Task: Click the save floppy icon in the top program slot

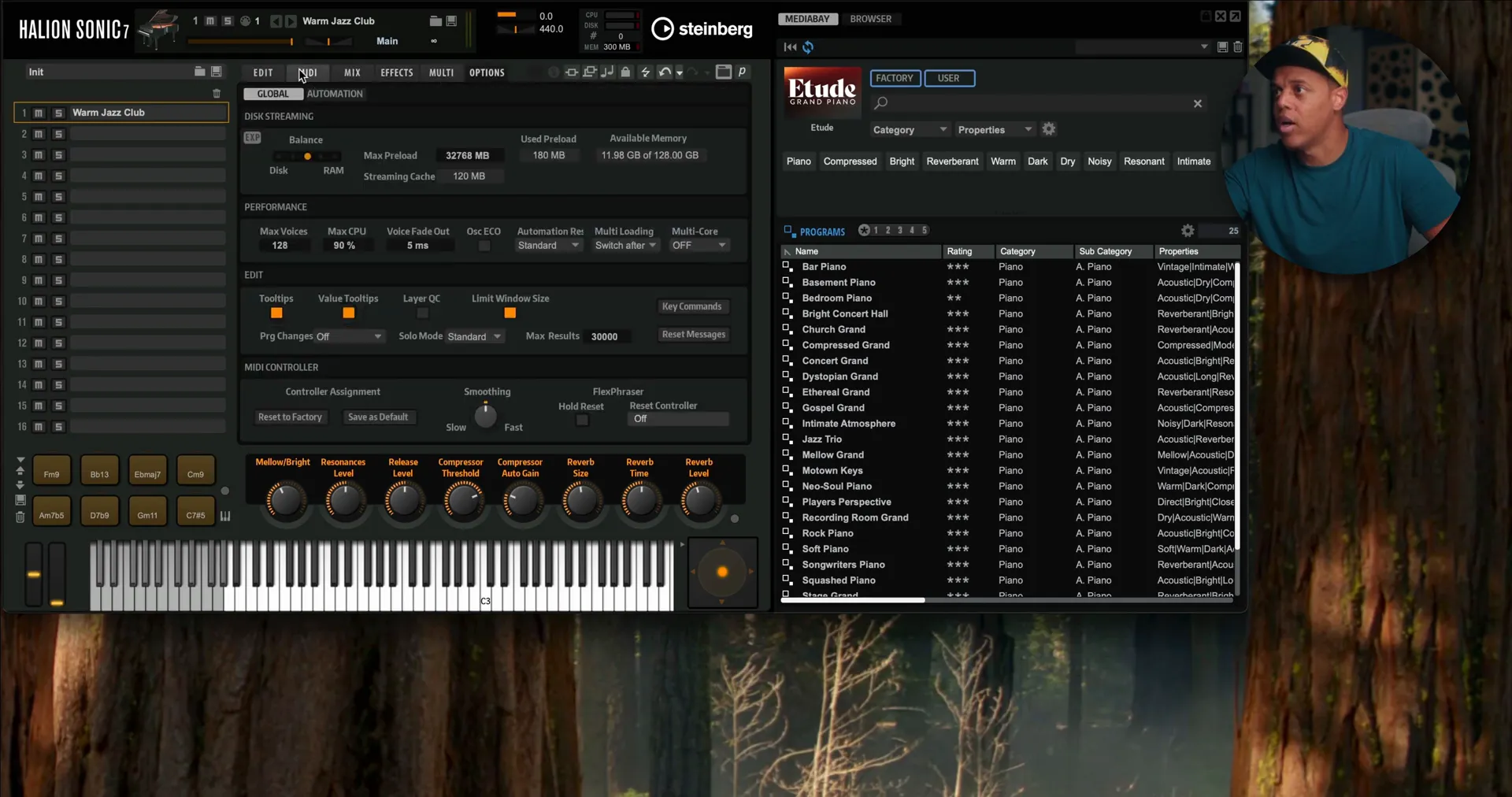Action: coord(451,21)
